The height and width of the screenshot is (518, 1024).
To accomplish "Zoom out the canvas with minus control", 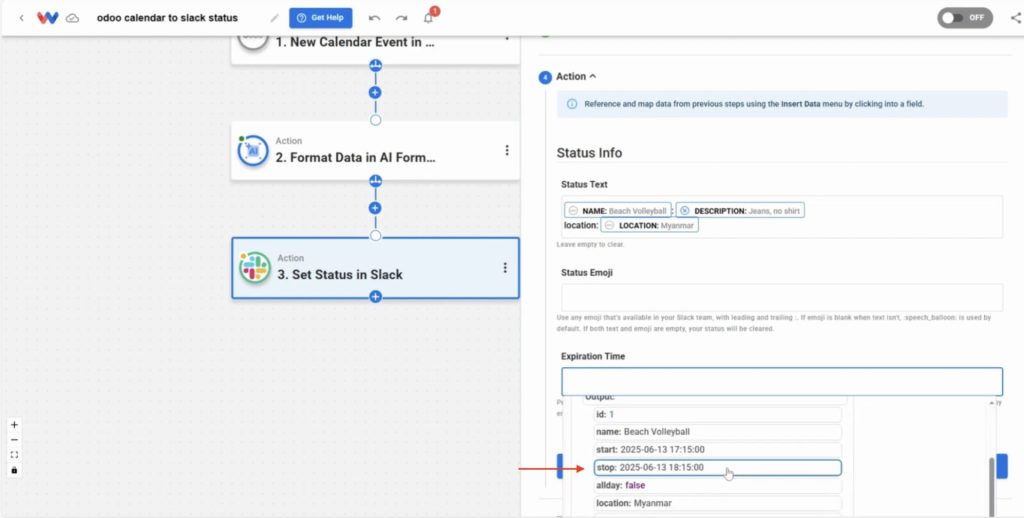I will point(14,440).
